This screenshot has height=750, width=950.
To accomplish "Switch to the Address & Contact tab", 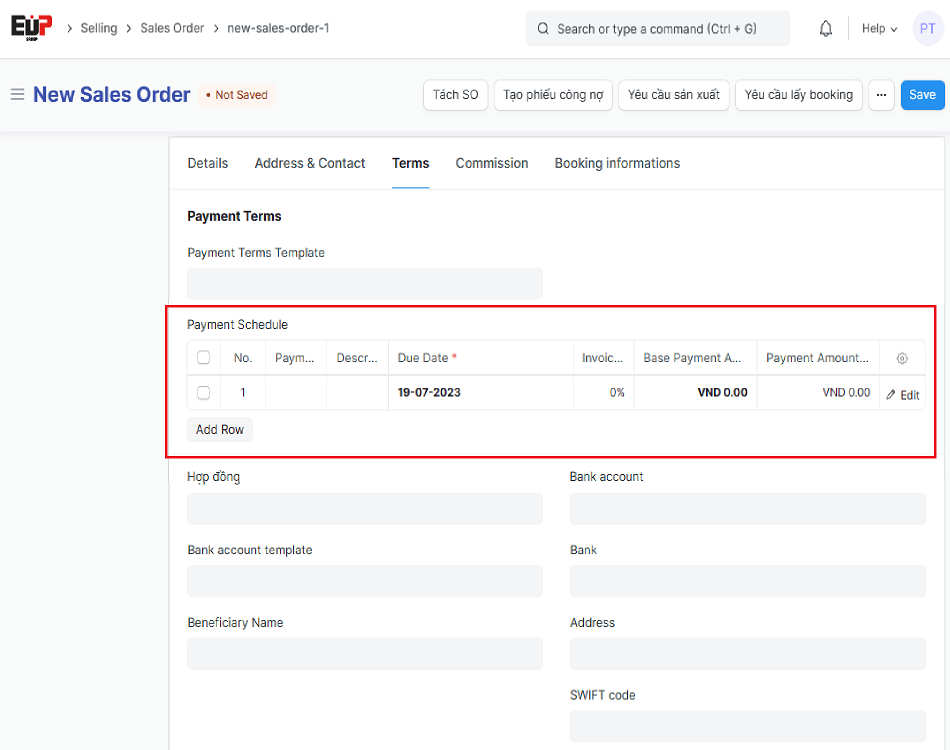I will [x=310, y=163].
